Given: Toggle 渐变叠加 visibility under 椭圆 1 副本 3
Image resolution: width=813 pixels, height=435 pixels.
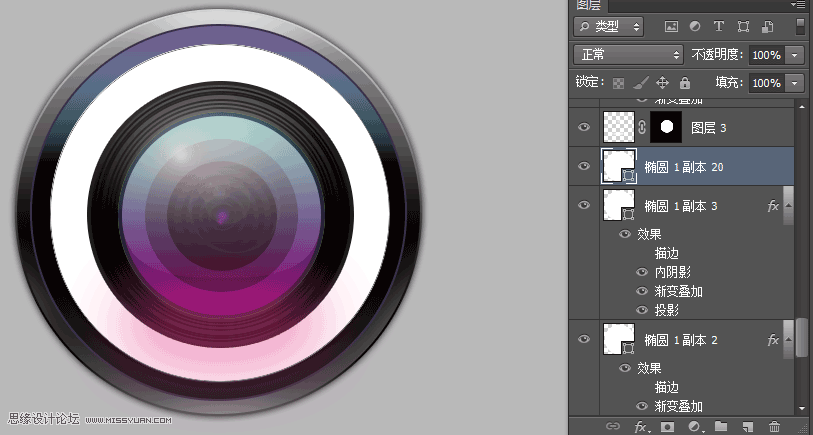Looking at the screenshot, I should pyautogui.click(x=642, y=291).
